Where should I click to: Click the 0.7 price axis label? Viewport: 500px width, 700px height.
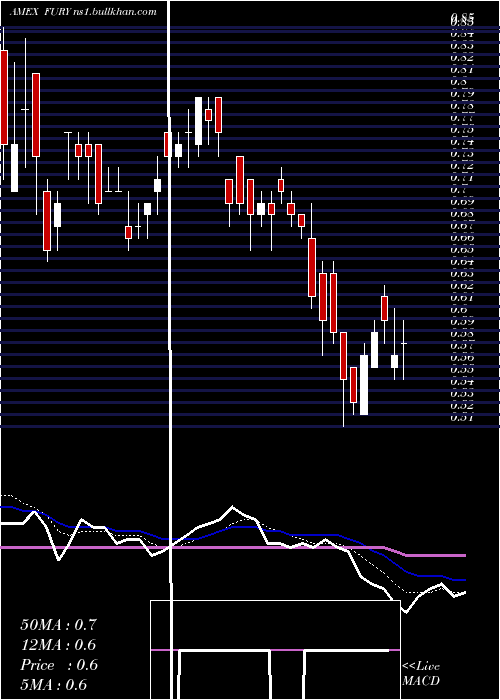[x=460, y=190]
